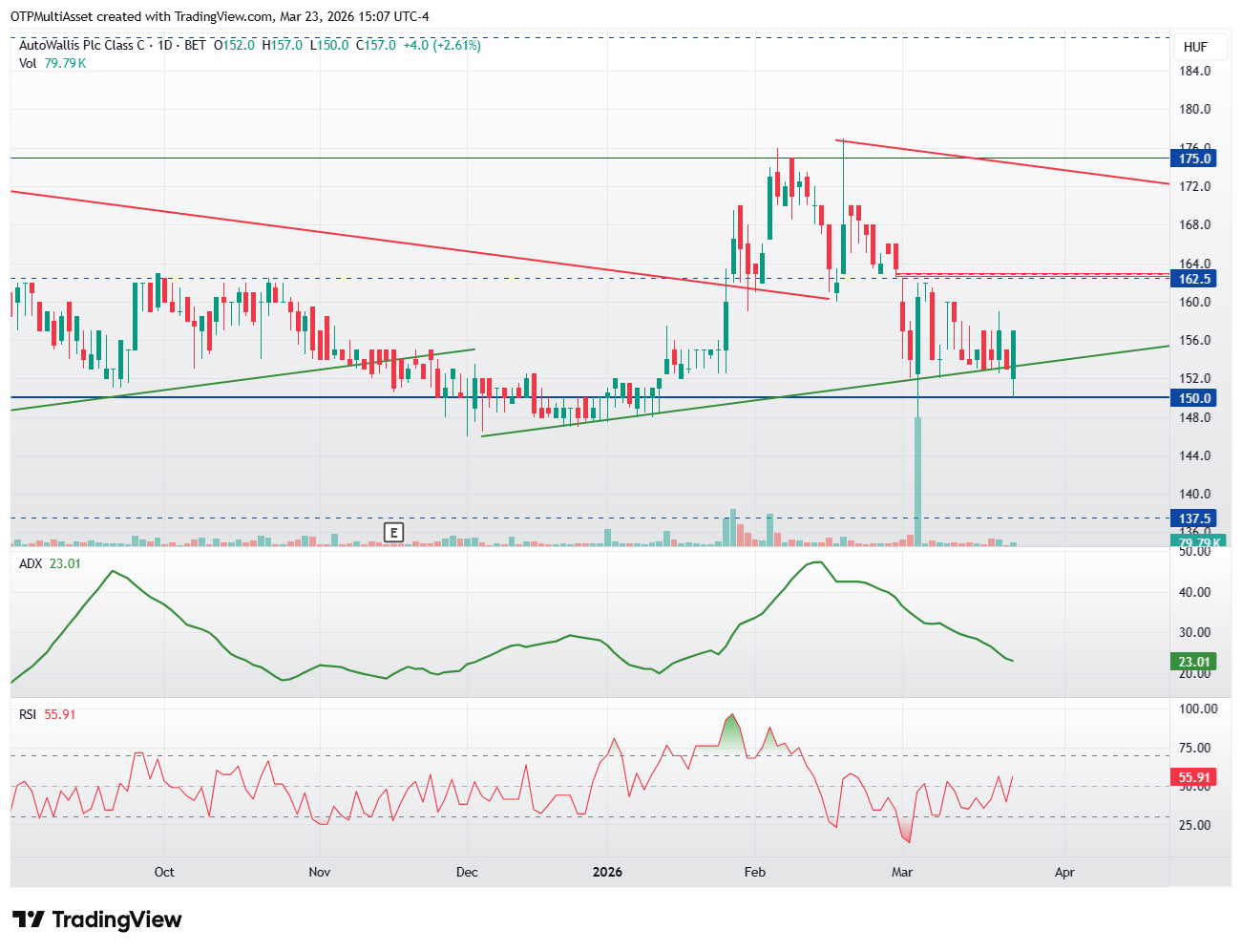Image resolution: width=1242 pixels, height=952 pixels.
Task: Click the 140.0 price axis label
Action: pyautogui.click(x=1195, y=494)
